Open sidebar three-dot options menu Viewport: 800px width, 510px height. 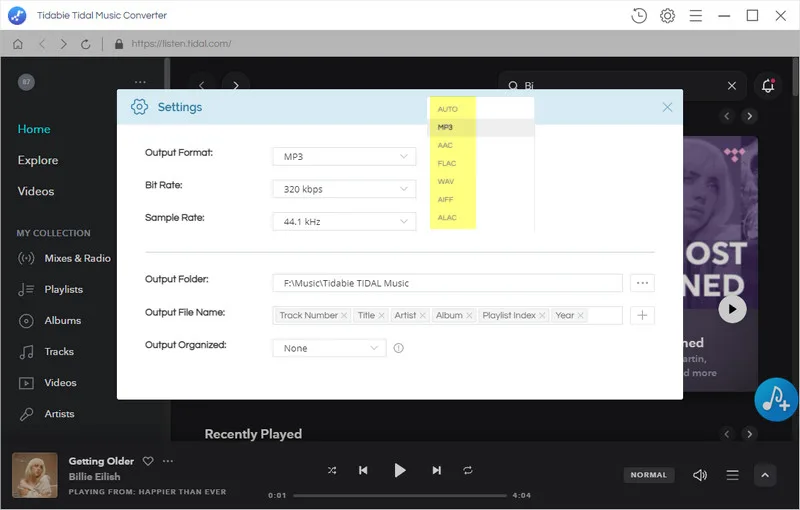[x=140, y=82]
